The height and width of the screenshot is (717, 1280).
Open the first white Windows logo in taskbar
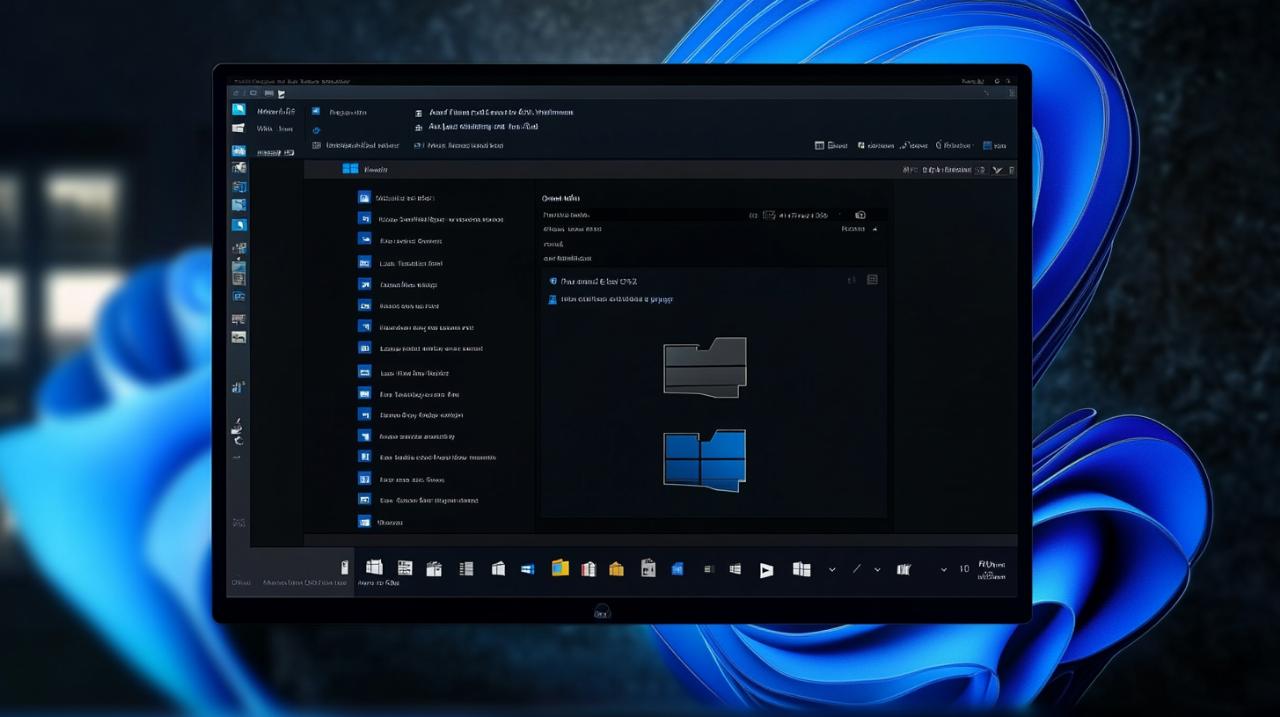(x=374, y=568)
